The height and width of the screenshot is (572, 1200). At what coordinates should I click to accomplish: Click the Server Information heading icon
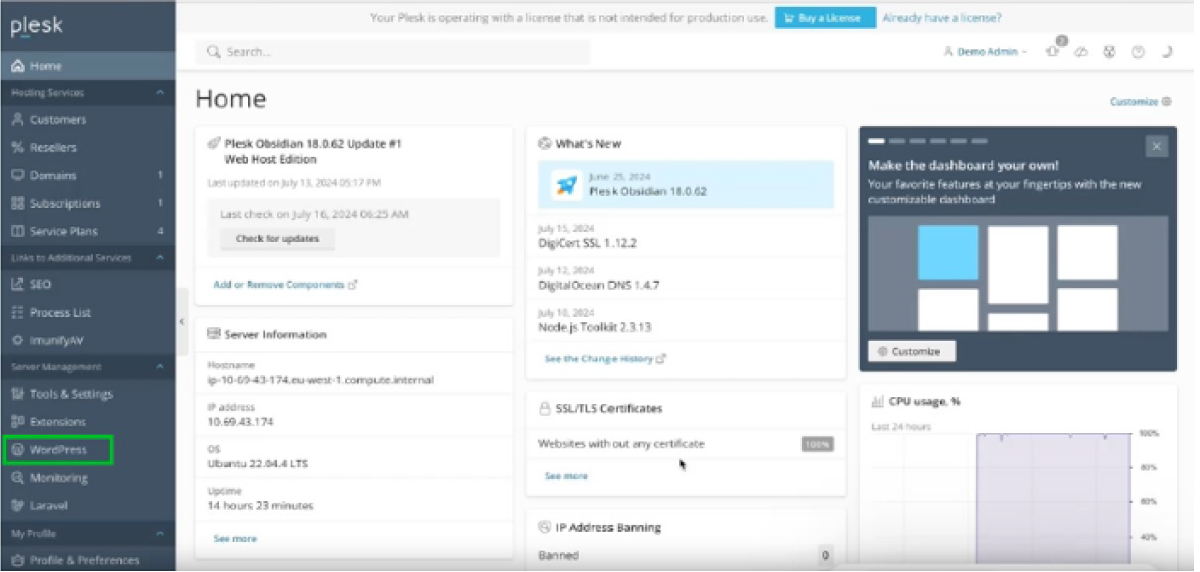pos(214,335)
